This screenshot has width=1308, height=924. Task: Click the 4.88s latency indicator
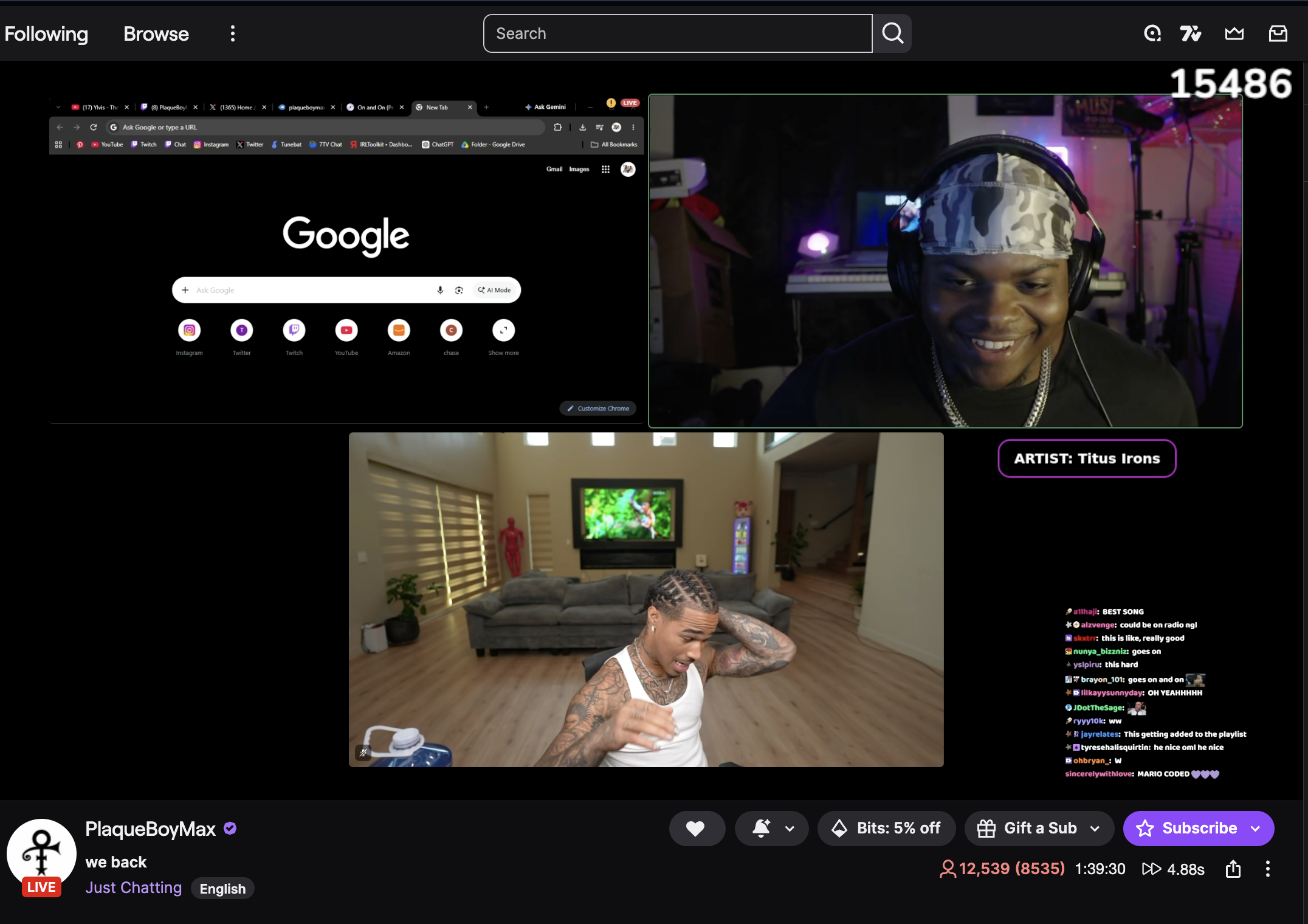point(1173,869)
